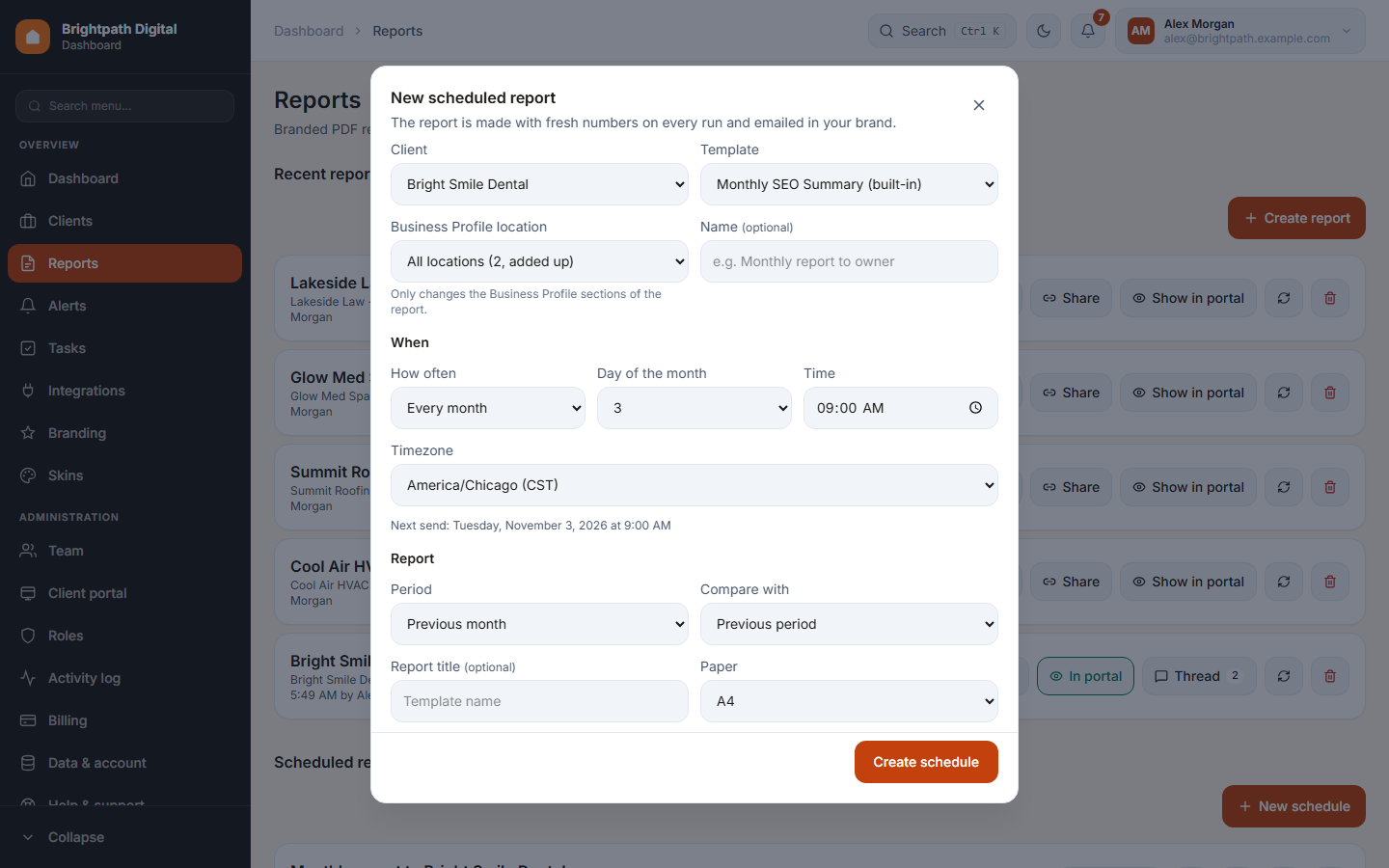Toggle dark mode with the moon icon
1389x868 pixels.
point(1044,31)
